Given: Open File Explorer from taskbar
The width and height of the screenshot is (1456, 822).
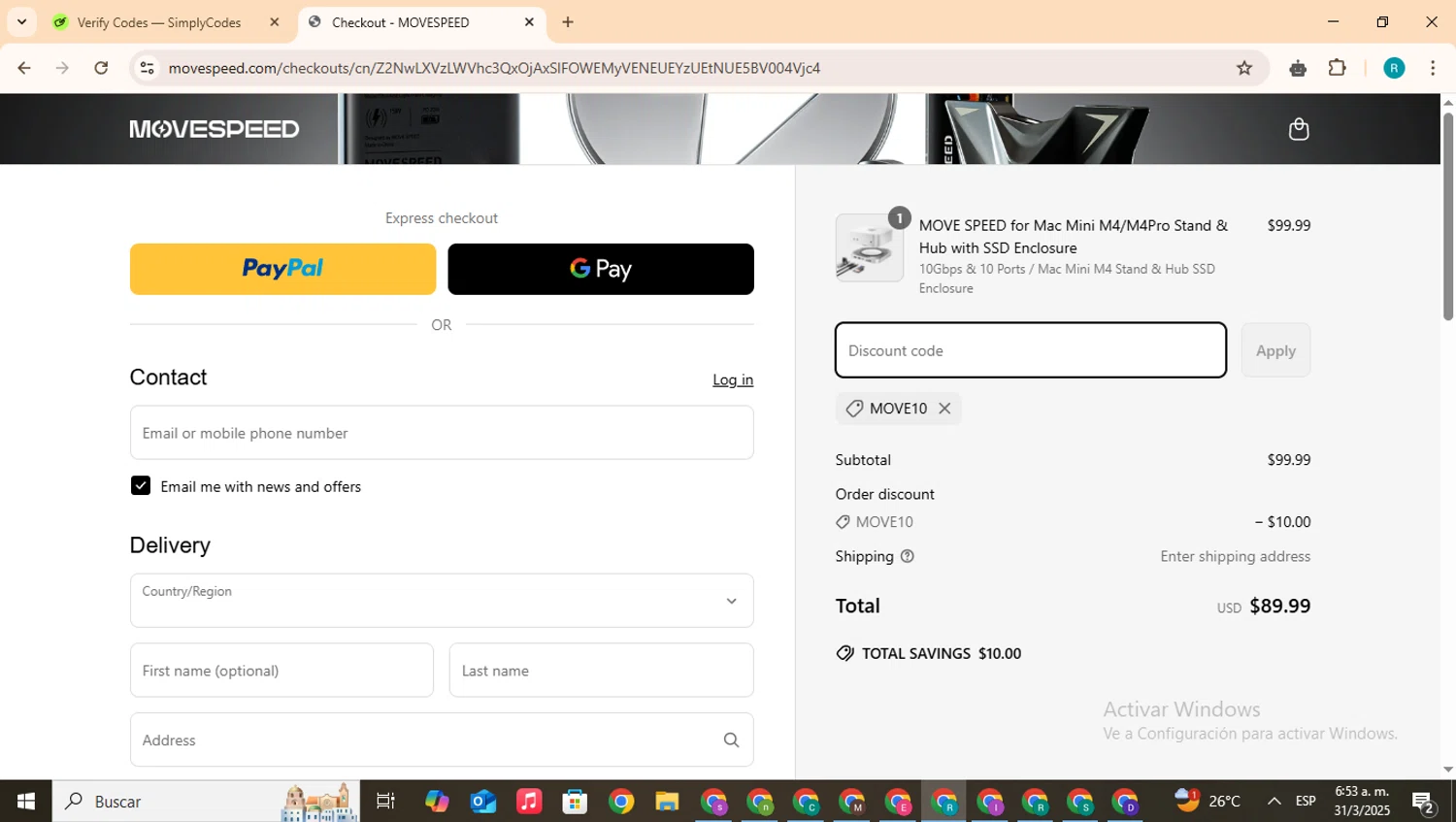Looking at the screenshot, I should pyautogui.click(x=667, y=802).
